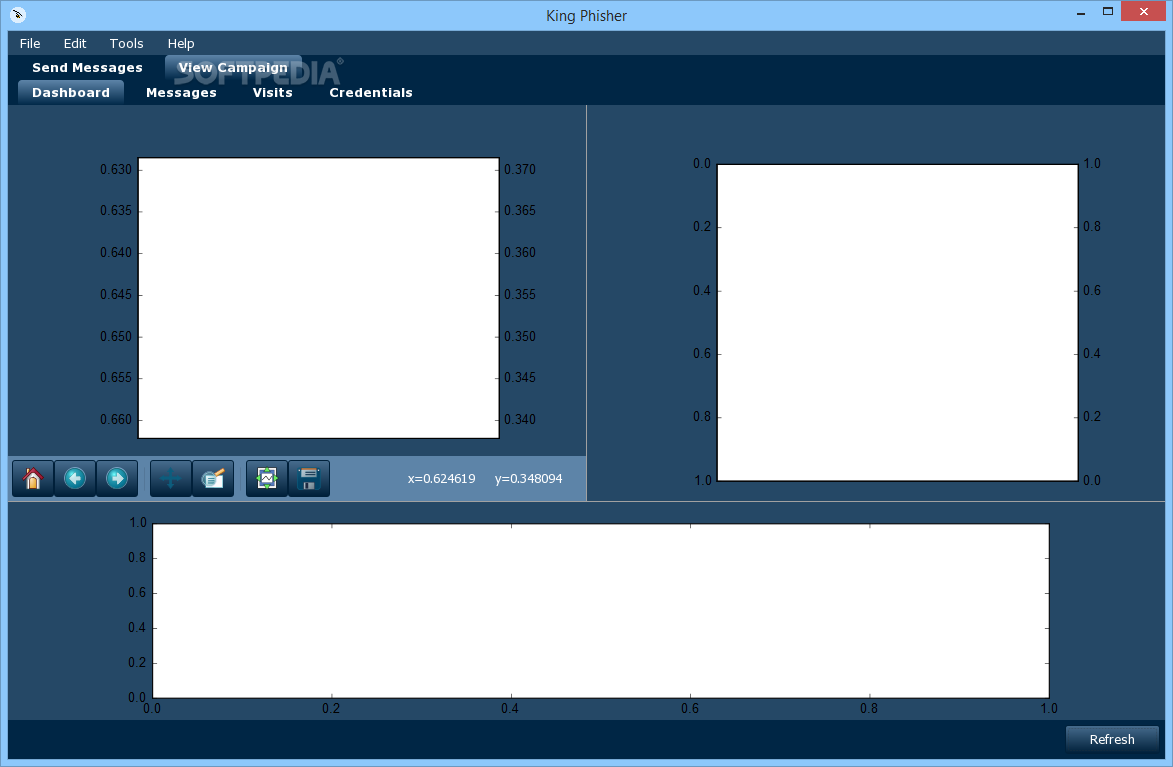
Task: Save the figure with floppy disk icon
Action: point(309,478)
